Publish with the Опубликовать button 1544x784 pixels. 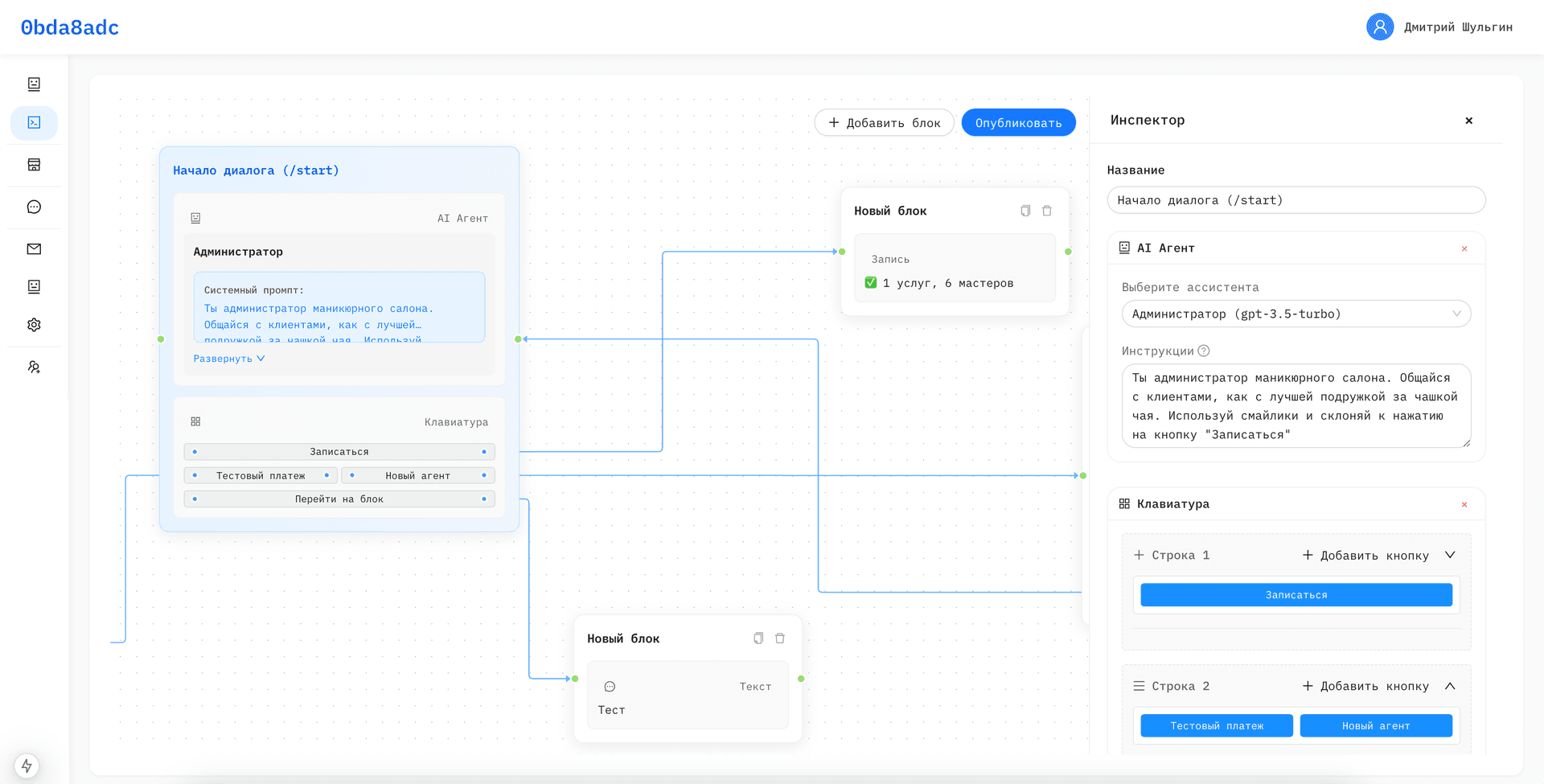click(x=1018, y=122)
